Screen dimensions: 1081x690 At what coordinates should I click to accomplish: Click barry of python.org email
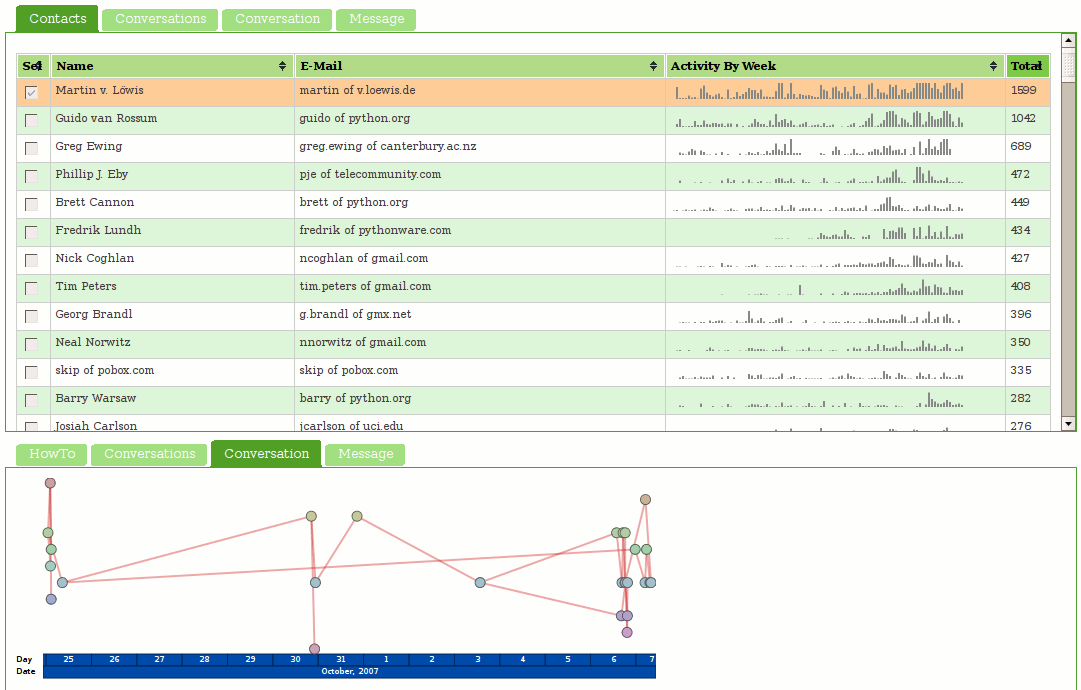pos(355,398)
